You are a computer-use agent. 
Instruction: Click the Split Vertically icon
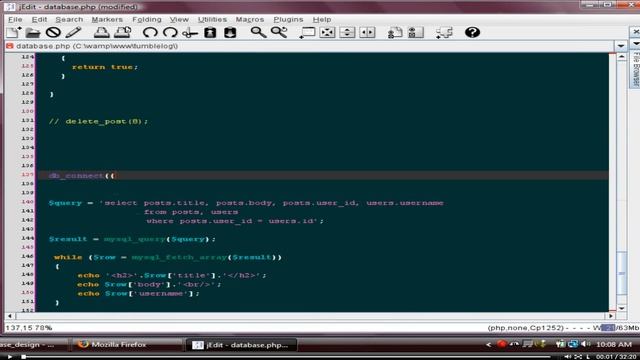[367, 32]
